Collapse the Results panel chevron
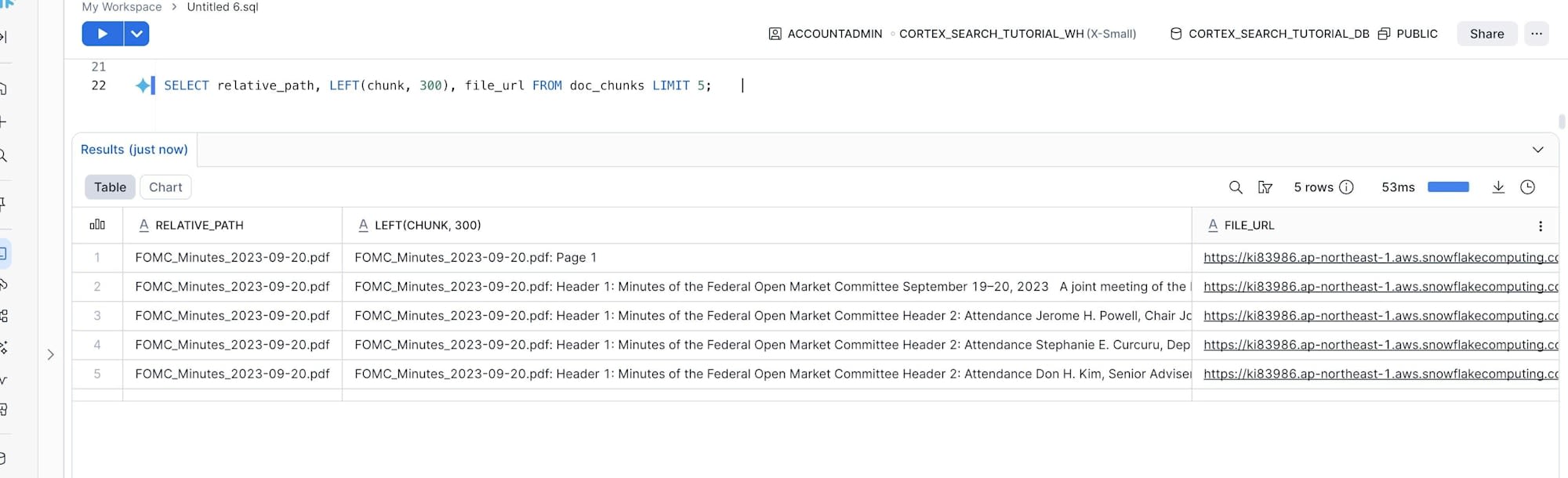Image resolution: width=1568 pixels, height=478 pixels. tap(1537, 150)
